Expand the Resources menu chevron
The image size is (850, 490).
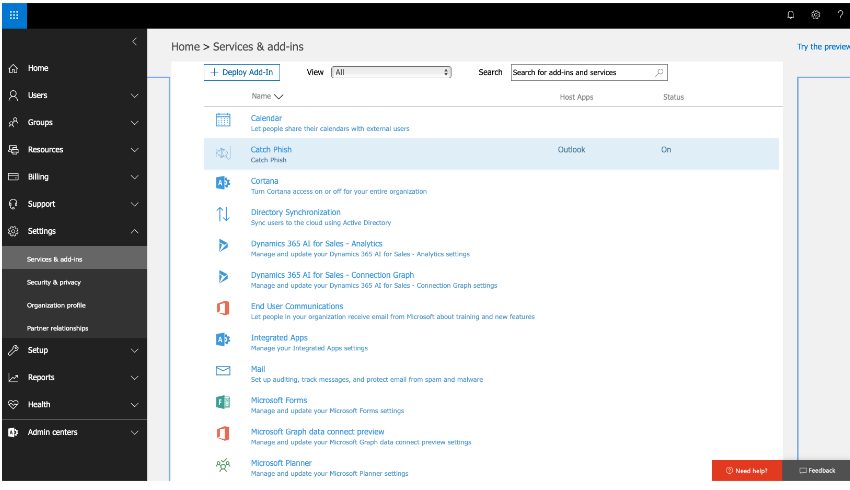coord(134,150)
